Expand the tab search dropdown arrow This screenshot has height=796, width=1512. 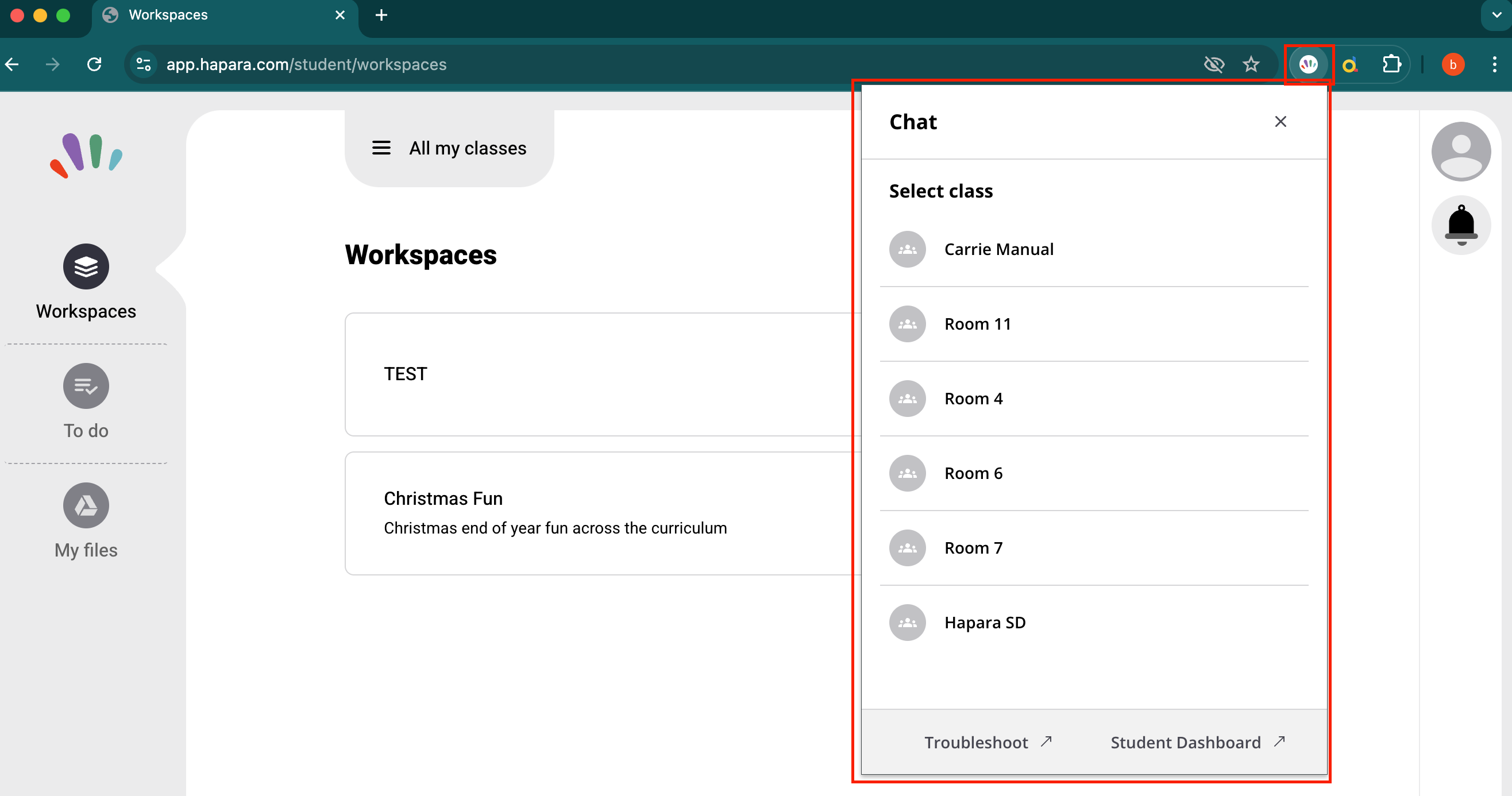coord(1496,15)
